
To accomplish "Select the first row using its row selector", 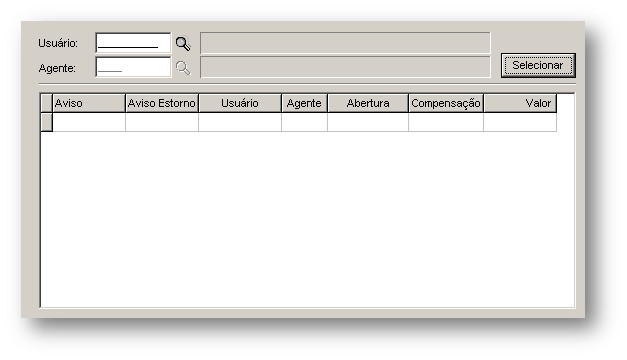I will (47, 122).
